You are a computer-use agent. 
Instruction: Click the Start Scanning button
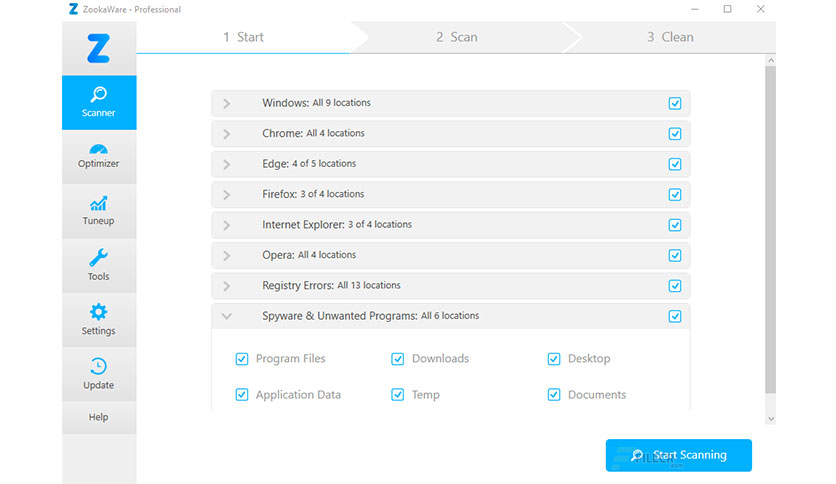click(x=679, y=455)
